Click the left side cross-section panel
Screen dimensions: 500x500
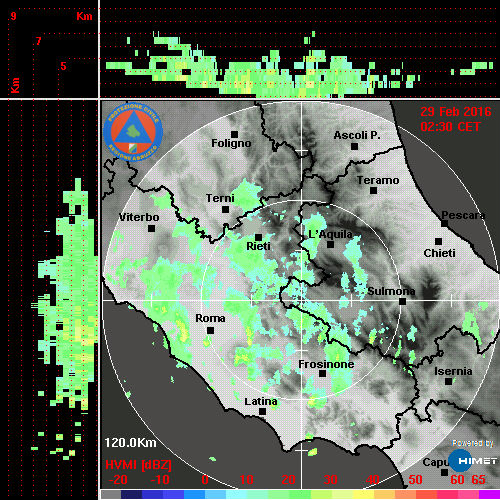(49, 300)
